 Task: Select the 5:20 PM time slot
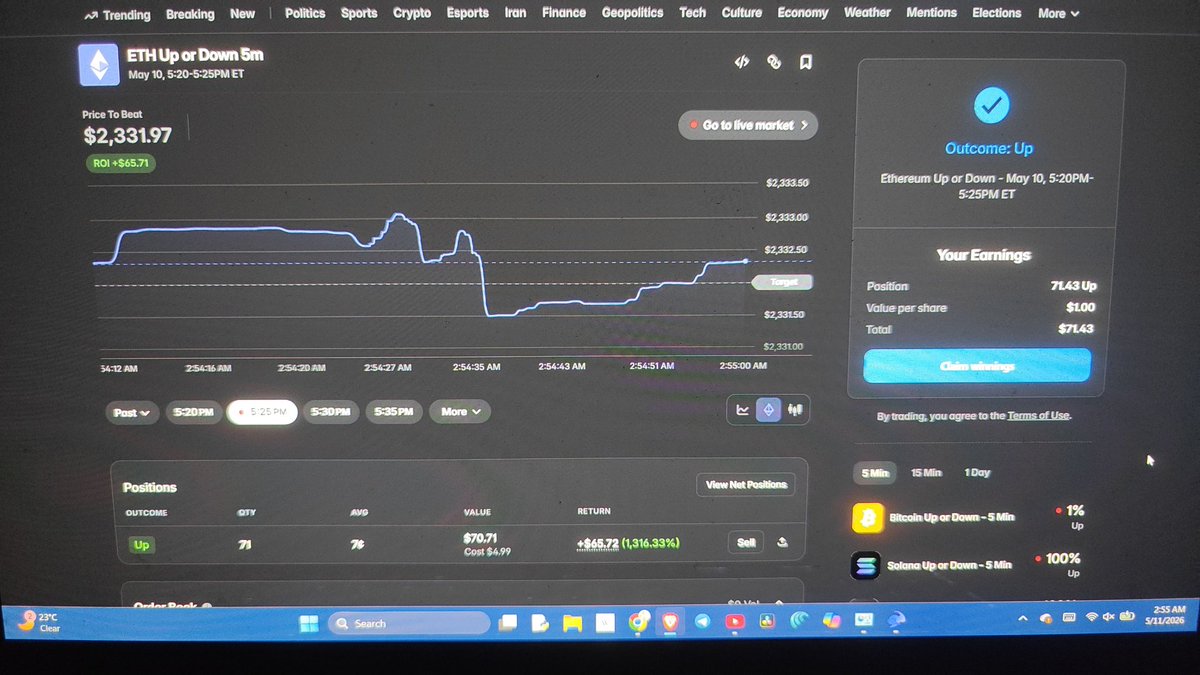[192, 412]
